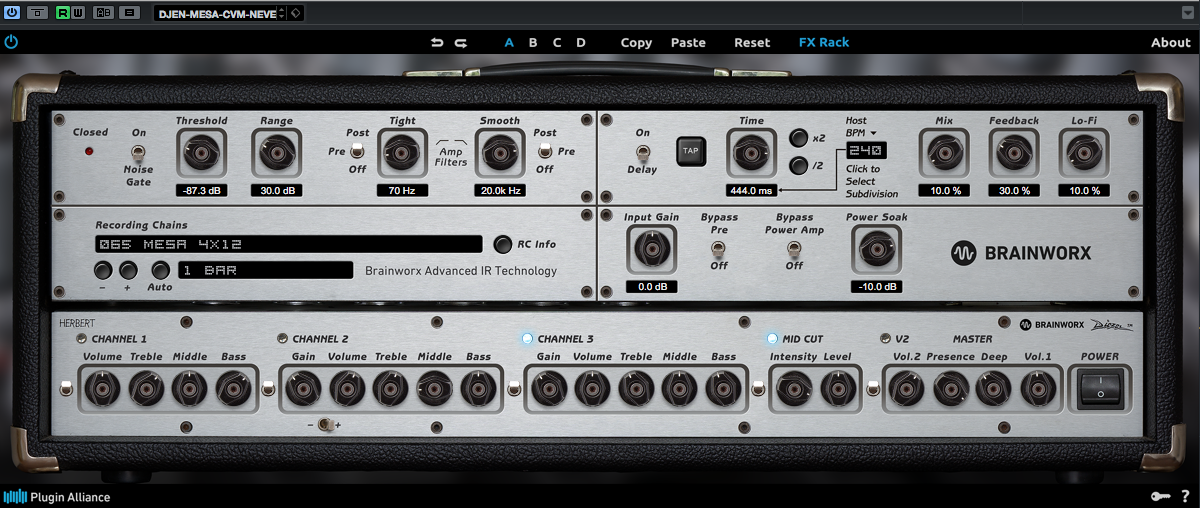
Task: Click the host A/B compare icon
Action: [103, 13]
